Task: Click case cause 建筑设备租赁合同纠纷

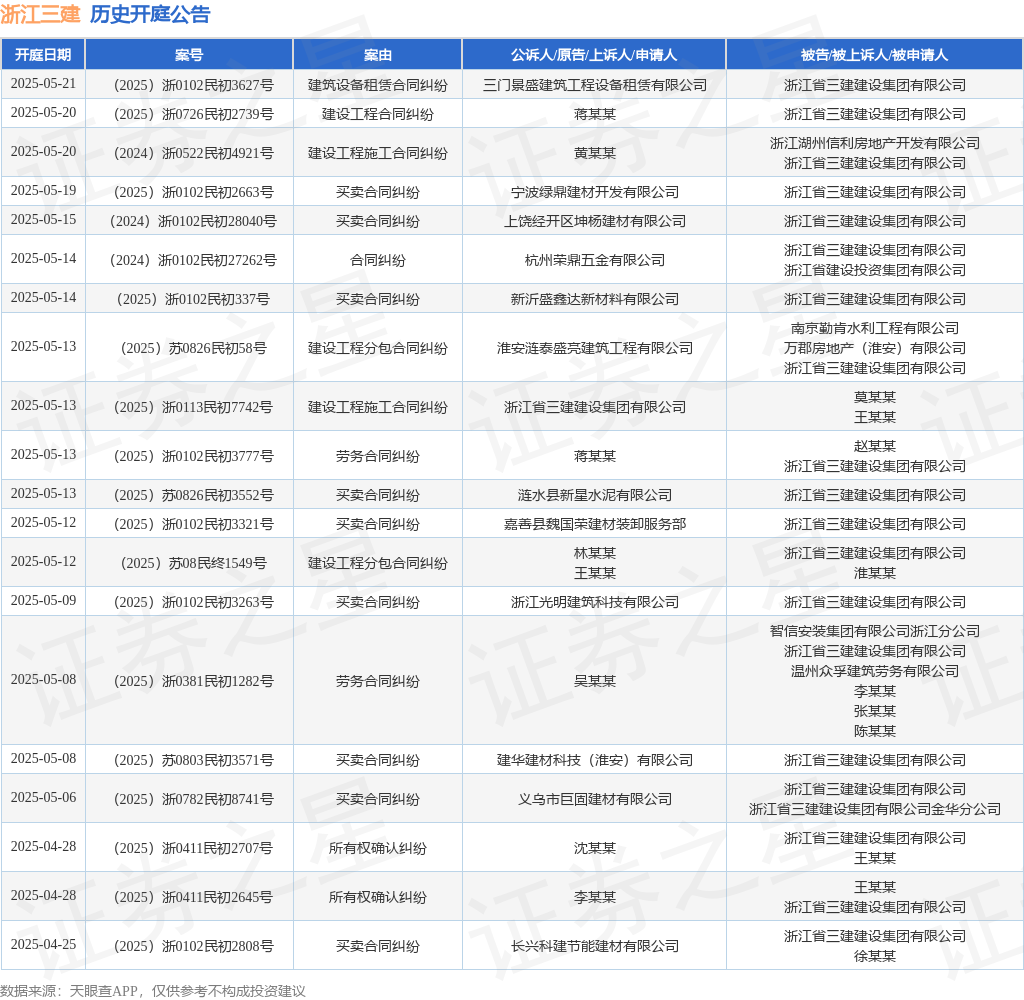Action: pos(377,86)
